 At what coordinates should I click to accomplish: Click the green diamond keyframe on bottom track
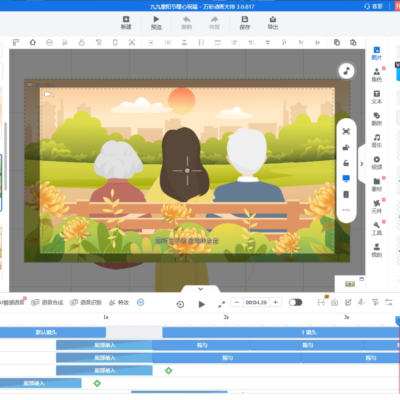click(97, 383)
